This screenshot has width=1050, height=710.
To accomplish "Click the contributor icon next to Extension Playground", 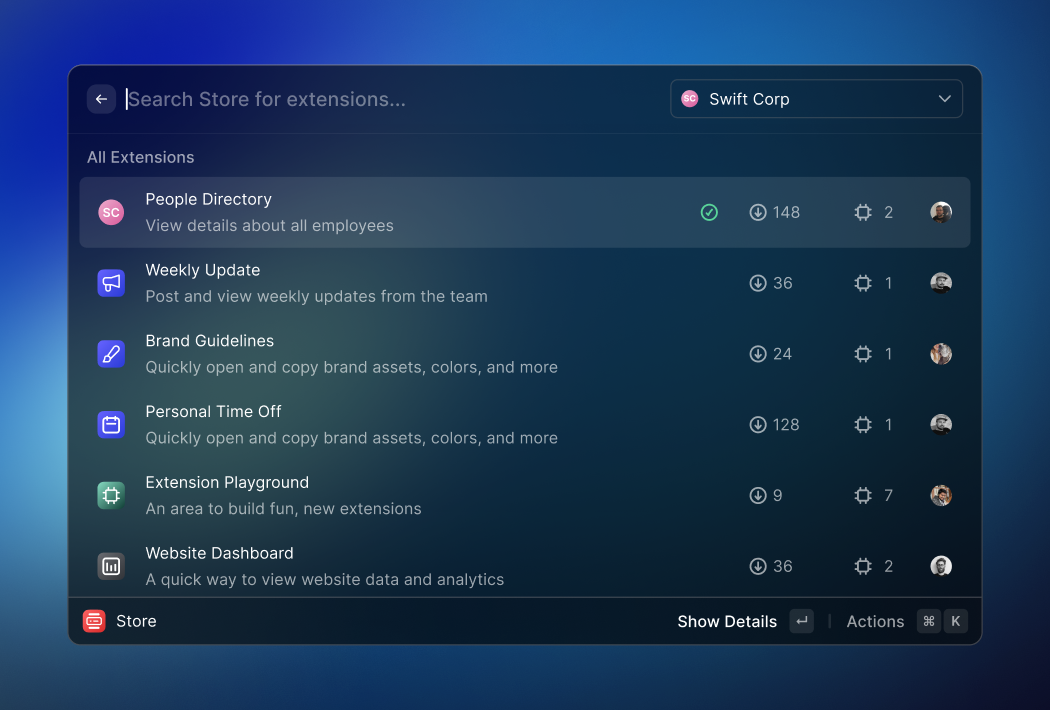I will click(x=863, y=495).
